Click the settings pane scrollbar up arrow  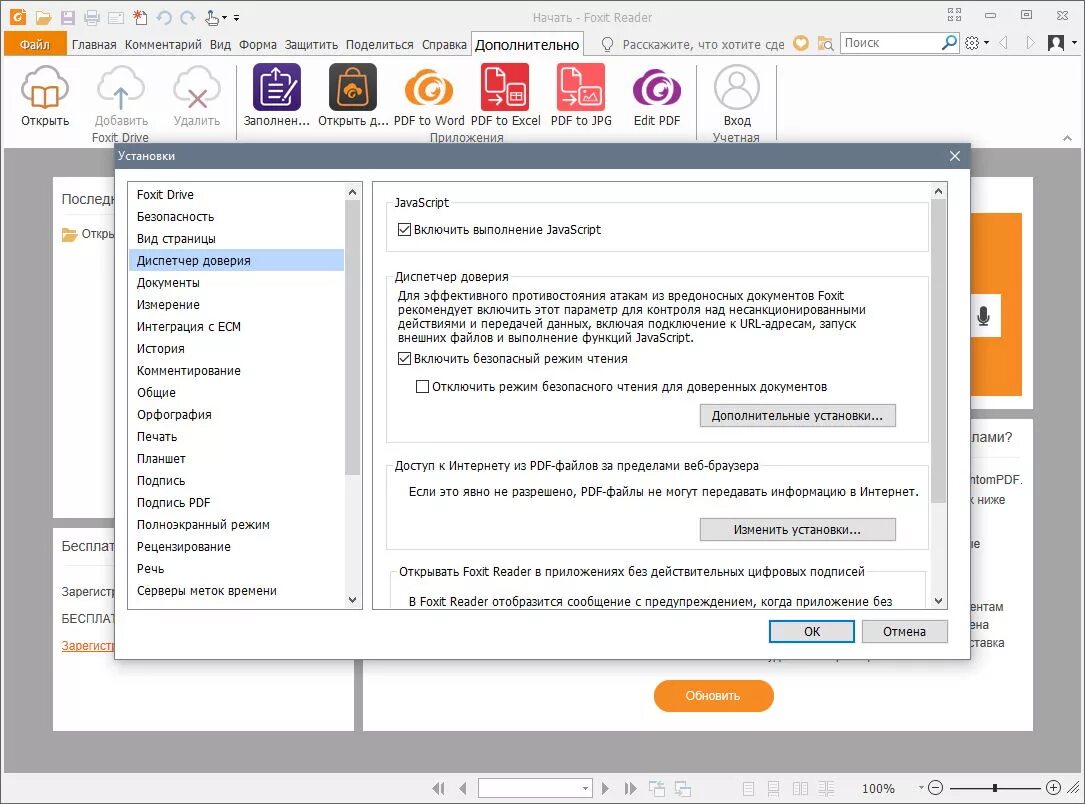938,191
